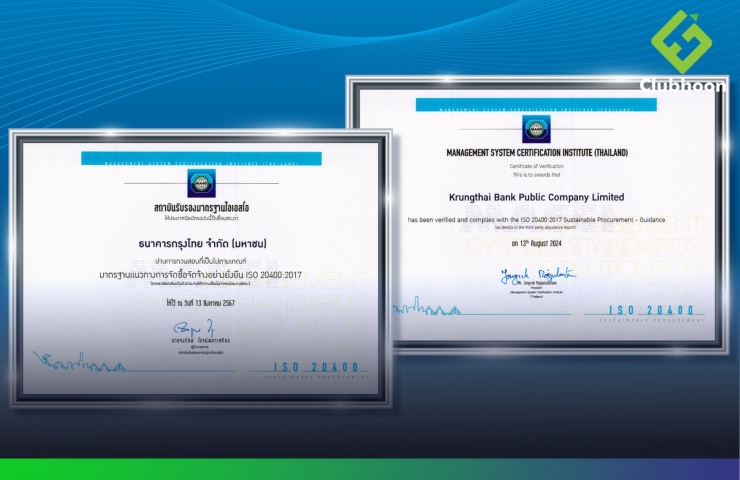740x480 pixels.
Task: Select "Krungthai Bank Public Company Limited" text
Action: (x=536, y=197)
